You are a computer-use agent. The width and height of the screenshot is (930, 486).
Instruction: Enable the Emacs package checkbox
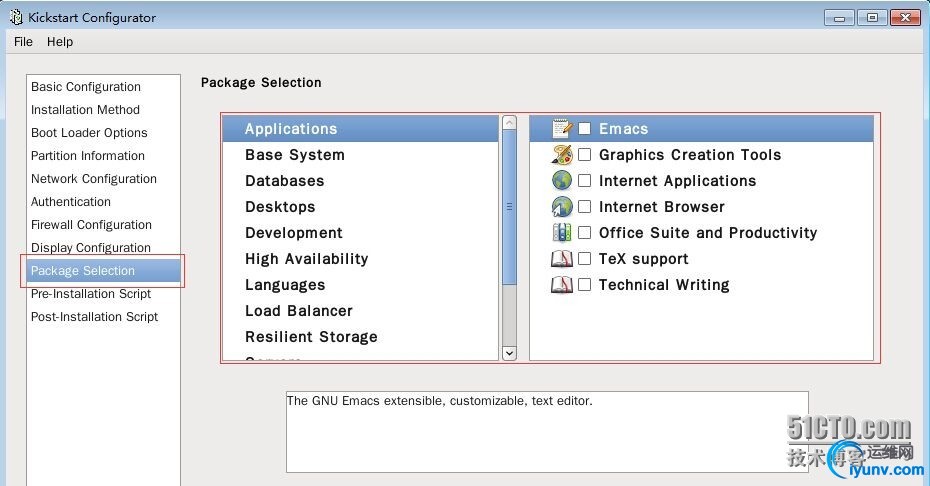click(585, 128)
